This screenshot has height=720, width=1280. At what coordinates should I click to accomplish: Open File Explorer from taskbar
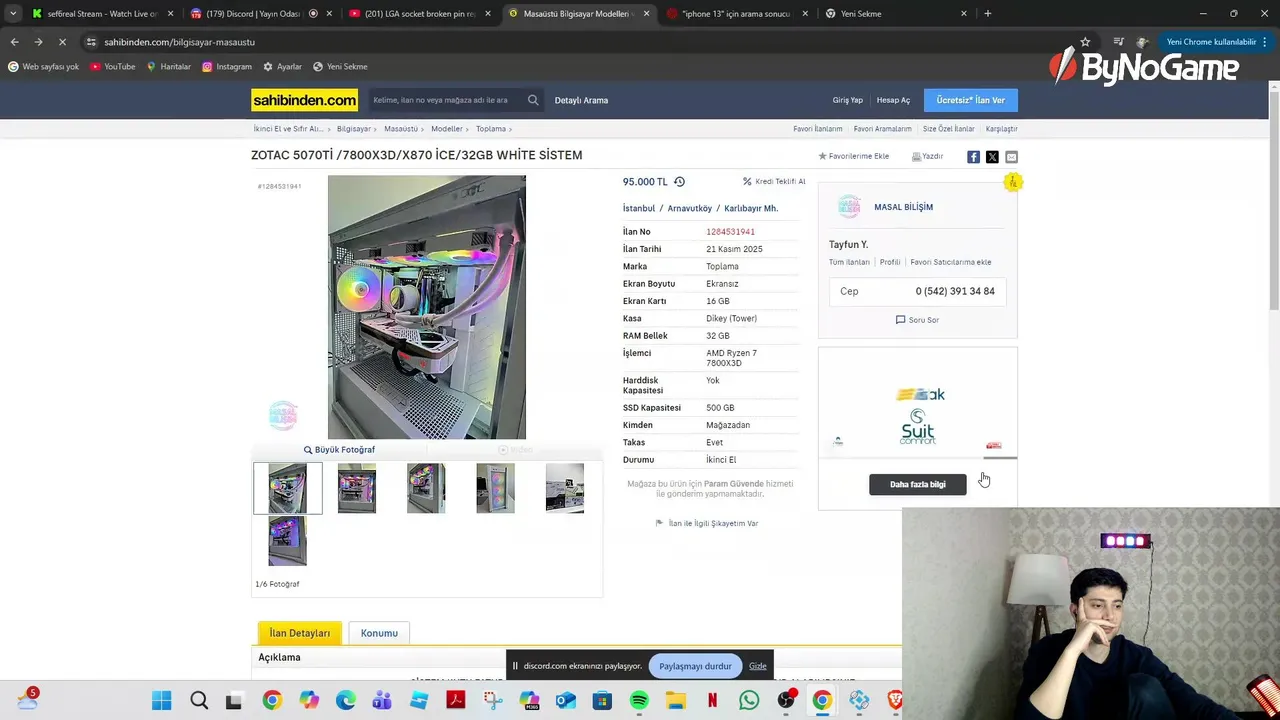pos(676,701)
